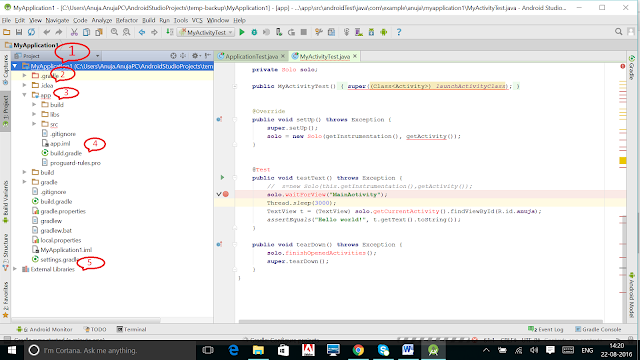Image resolution: width=640 pixels, height=360 pixels.
Task: Expand the libs folder
Action: point(34,114)
